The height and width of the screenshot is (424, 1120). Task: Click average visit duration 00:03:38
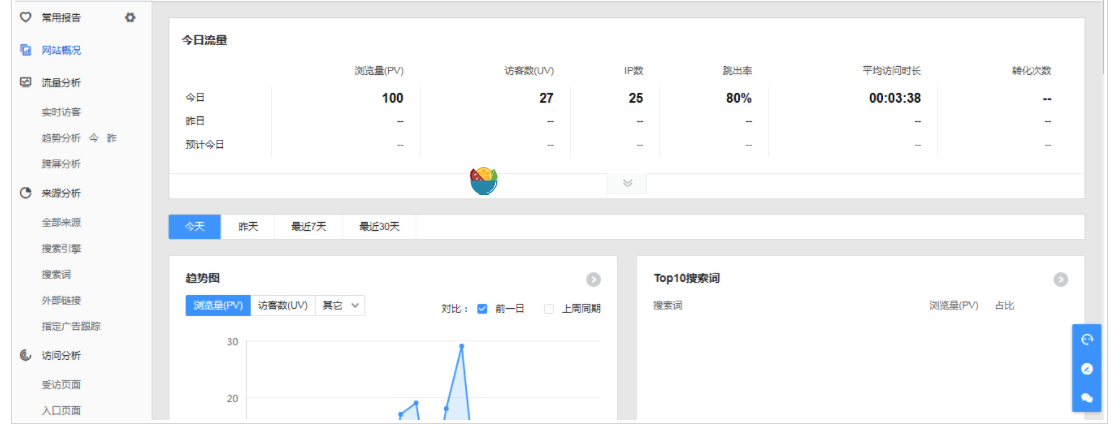(894, 99)
